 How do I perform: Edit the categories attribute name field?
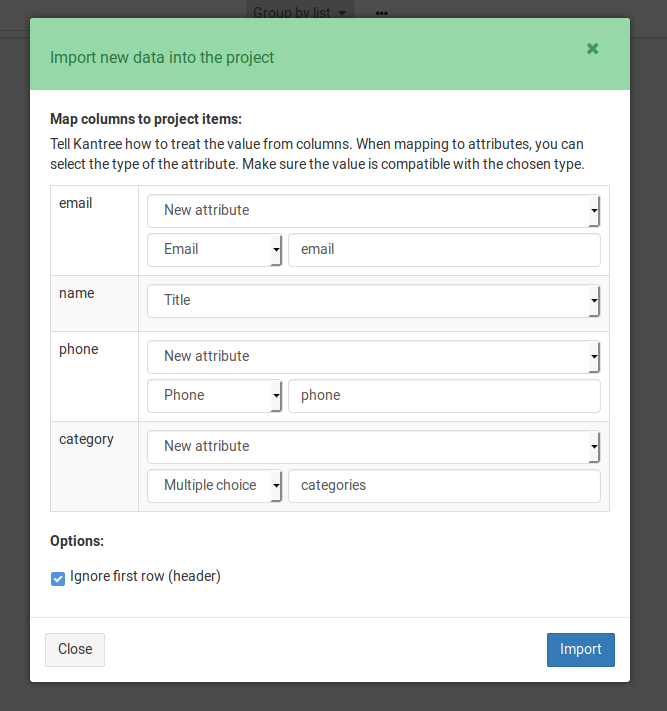(x=444, y=486)
